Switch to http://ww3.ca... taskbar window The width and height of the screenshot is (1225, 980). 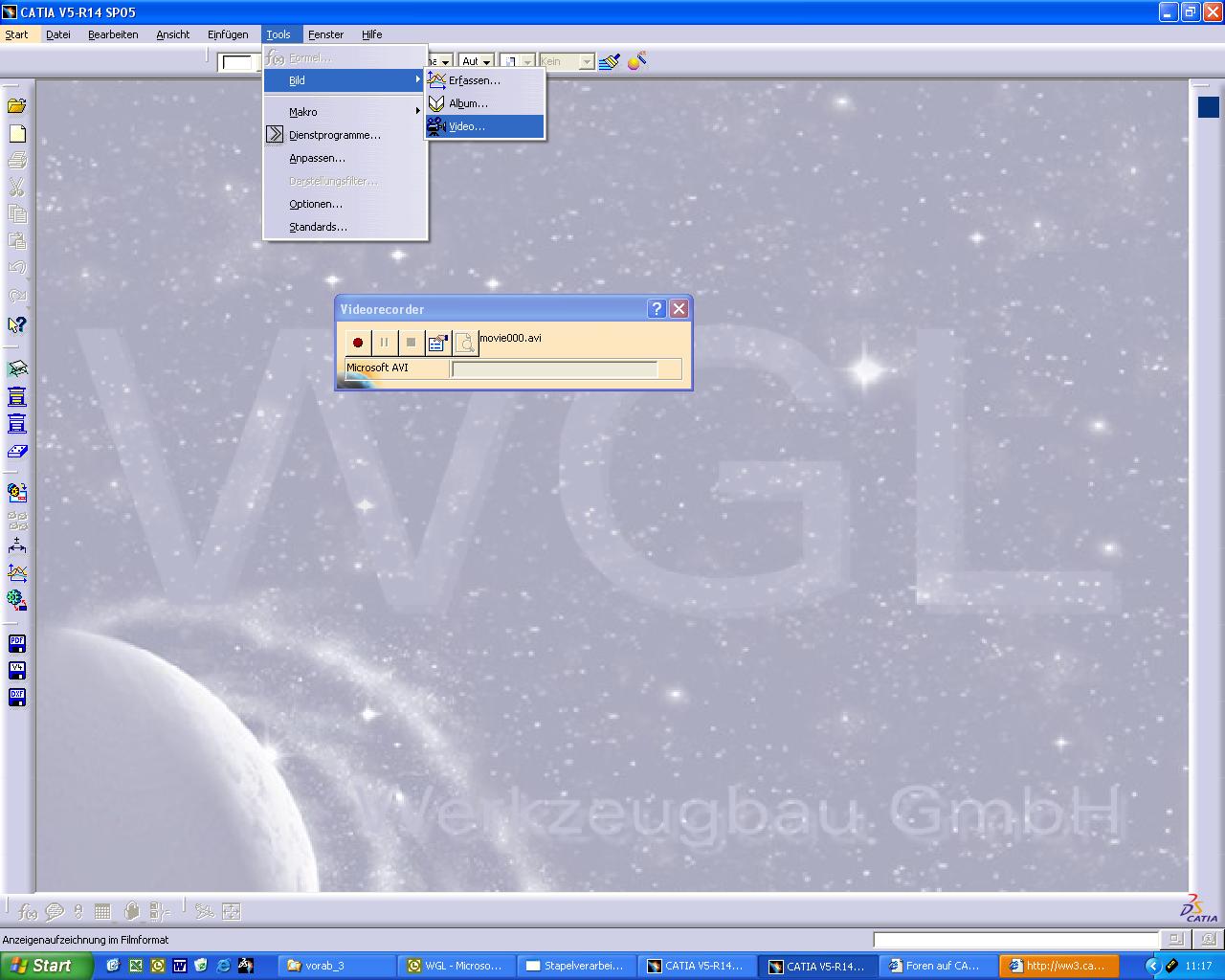pyautogui.click(x=1059, y=966)
